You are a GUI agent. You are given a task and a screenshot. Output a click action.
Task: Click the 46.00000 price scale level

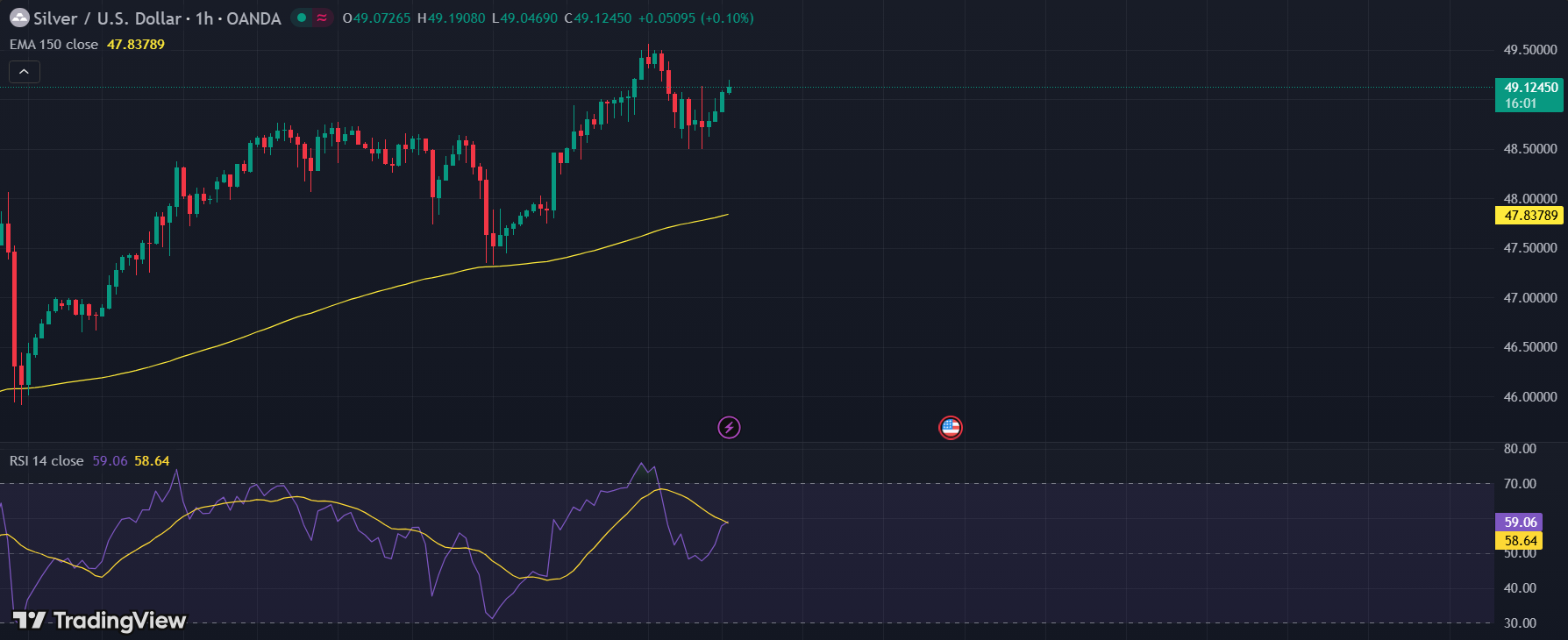coord(1530,397)
